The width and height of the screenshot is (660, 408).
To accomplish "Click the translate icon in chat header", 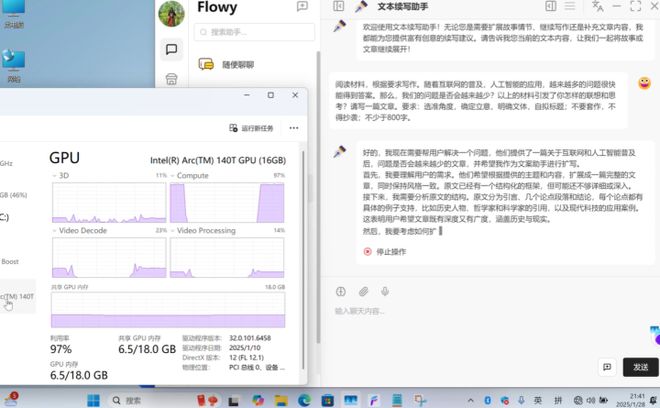I will [x=597, y=6].
